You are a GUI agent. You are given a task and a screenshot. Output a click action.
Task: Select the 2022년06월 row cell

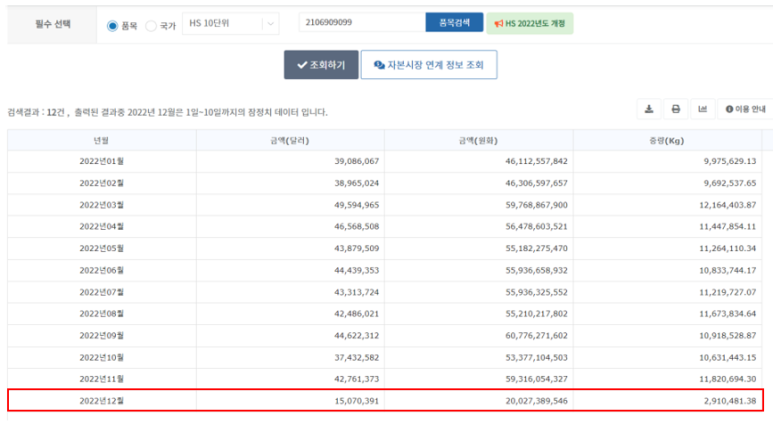[102, 270]
